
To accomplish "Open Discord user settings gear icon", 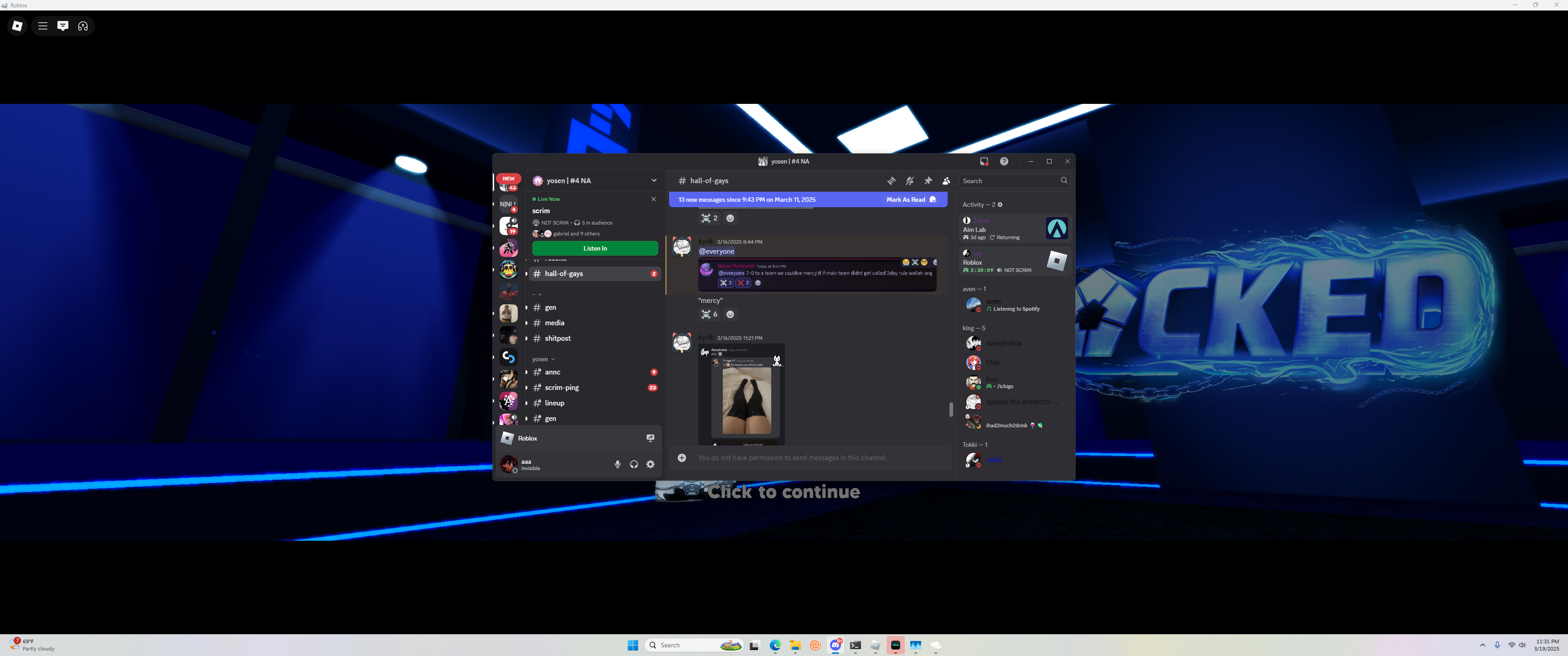I will pyautogui.click(x=650, y=464).
